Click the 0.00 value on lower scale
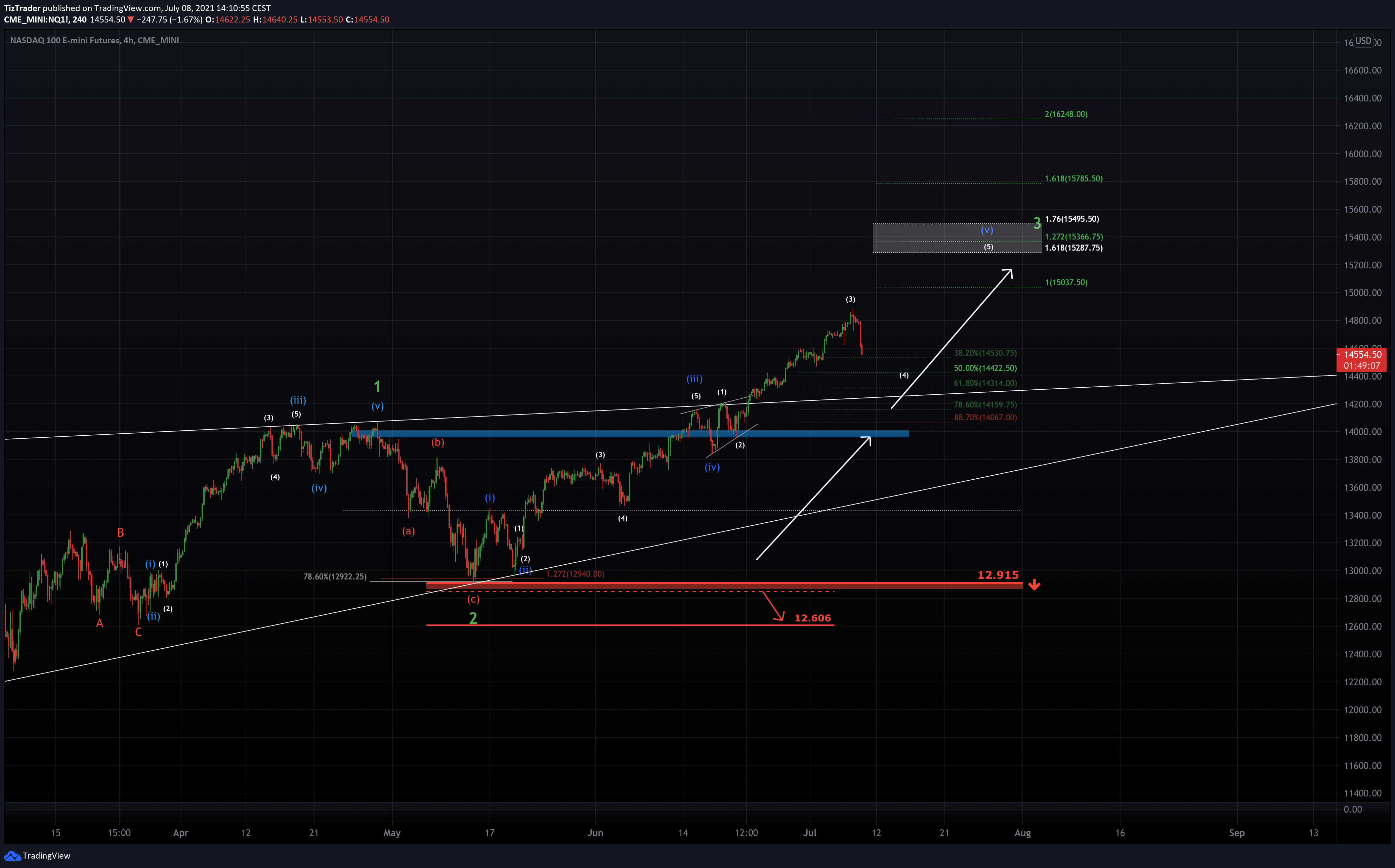Image resolution: width=1395 pixels, height=868 pixels. pyautogui.click(x=1353, y=810)
